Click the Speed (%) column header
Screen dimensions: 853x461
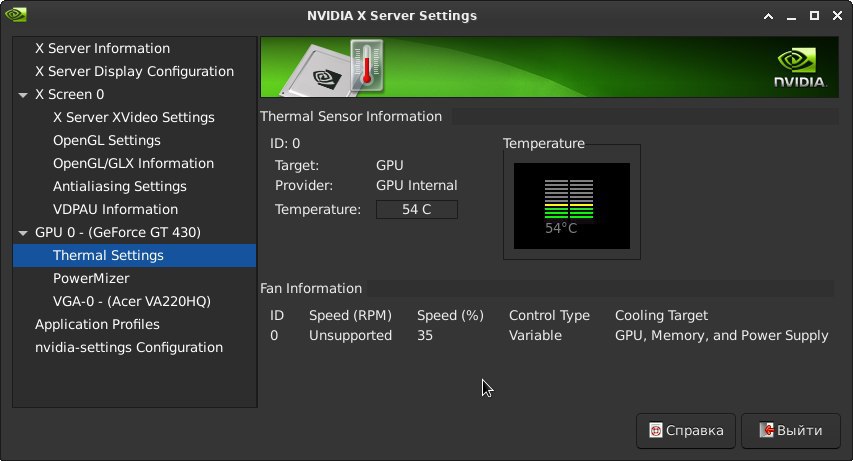pos(450,316)
